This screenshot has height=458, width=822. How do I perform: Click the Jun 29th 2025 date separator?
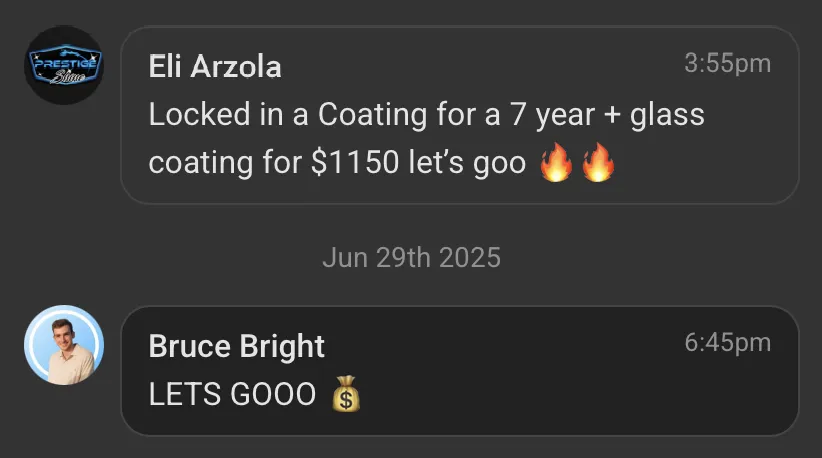click(x=411, y=257)
